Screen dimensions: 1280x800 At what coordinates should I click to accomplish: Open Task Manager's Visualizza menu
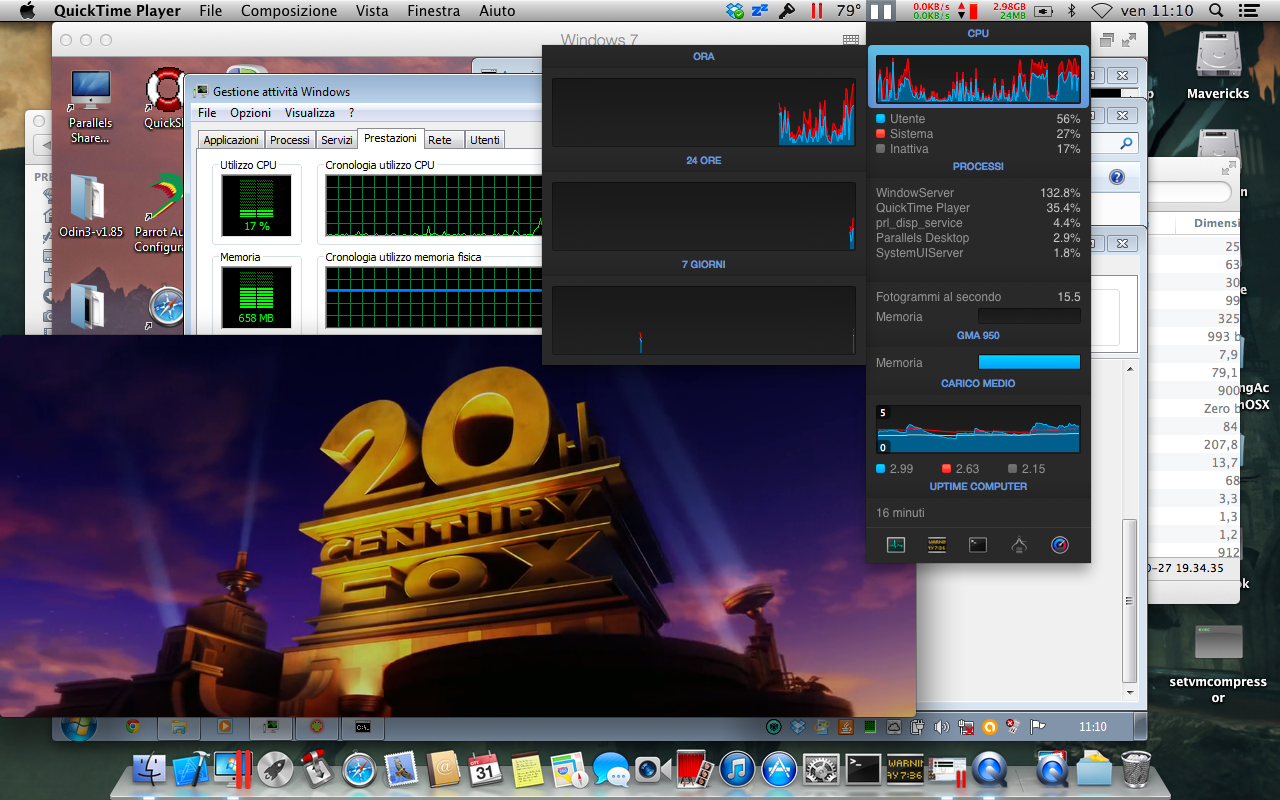(310, 113)
